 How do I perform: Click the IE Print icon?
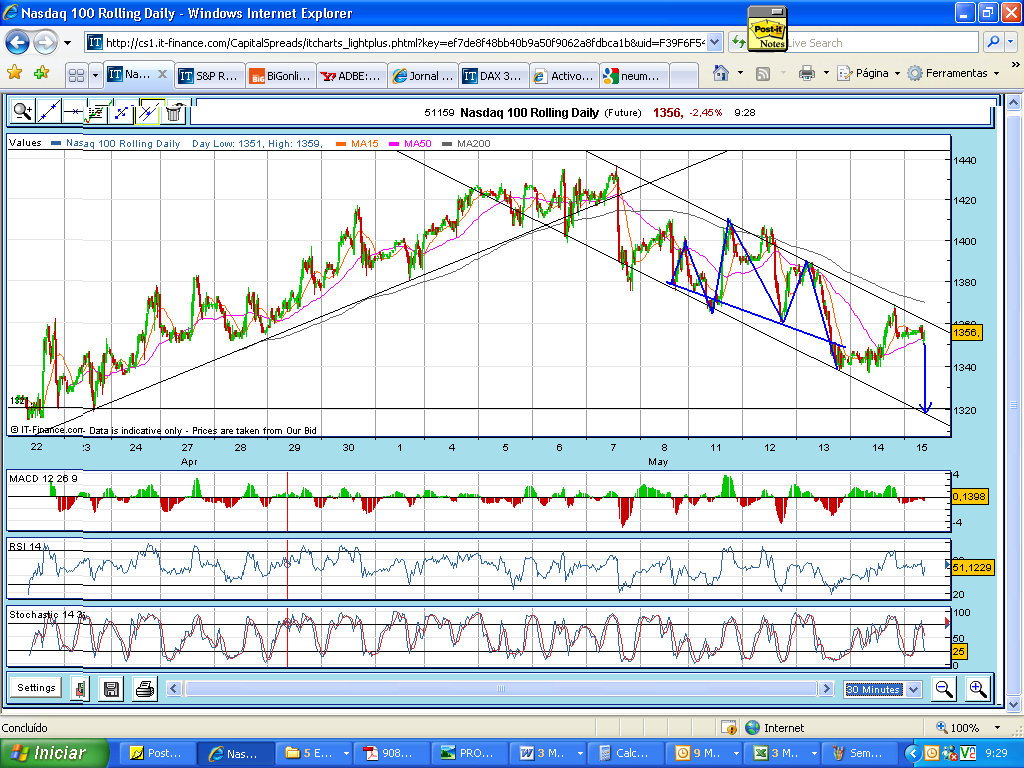point(807,73)
